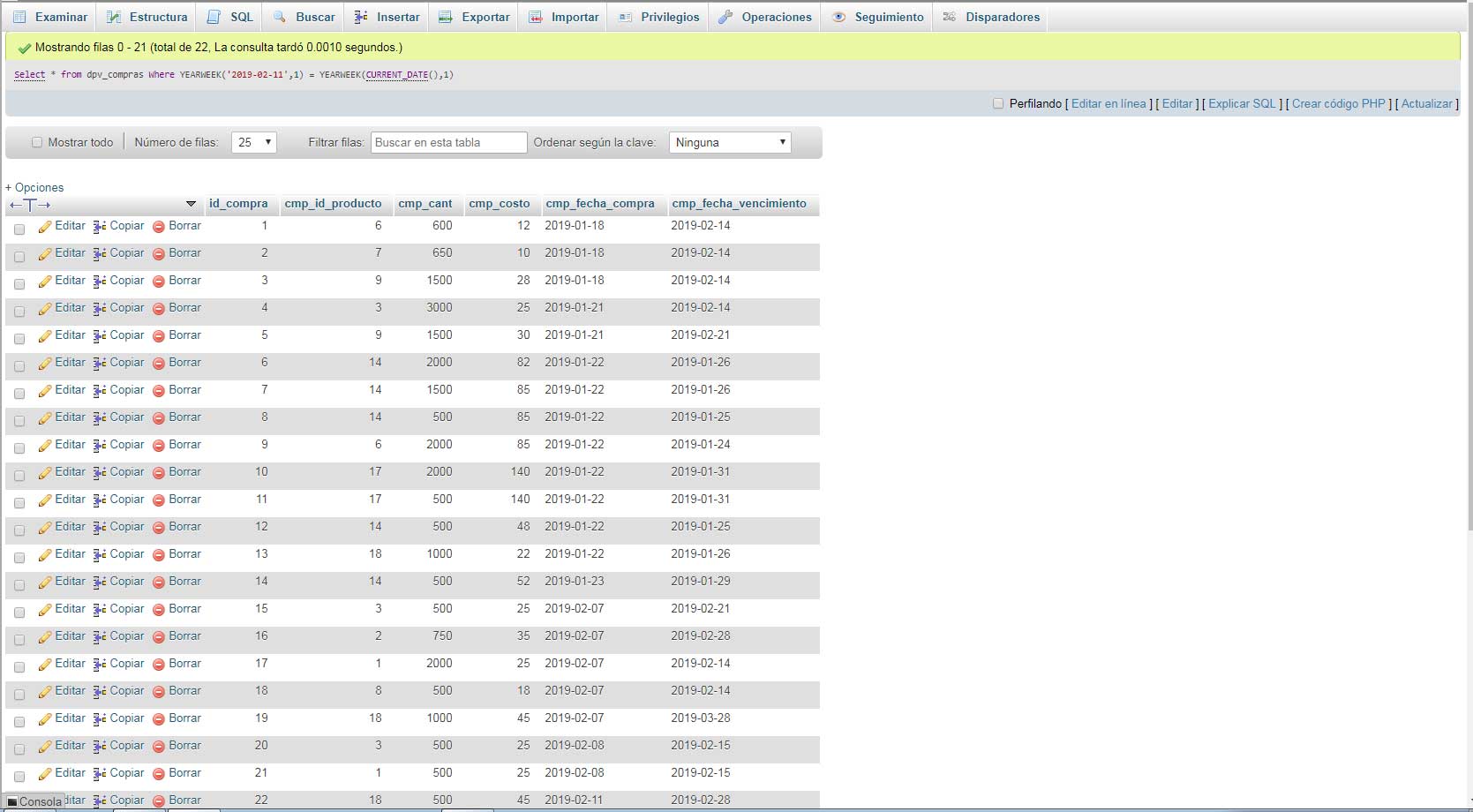Click green success checkmark icon

[25, 49]
